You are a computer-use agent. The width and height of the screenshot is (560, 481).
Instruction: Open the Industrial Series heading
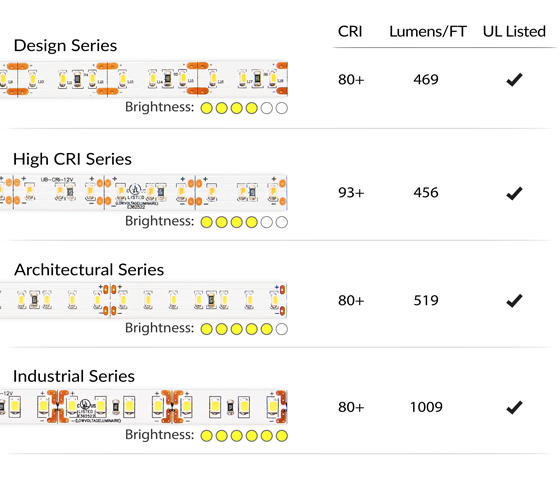click(74, 376)
